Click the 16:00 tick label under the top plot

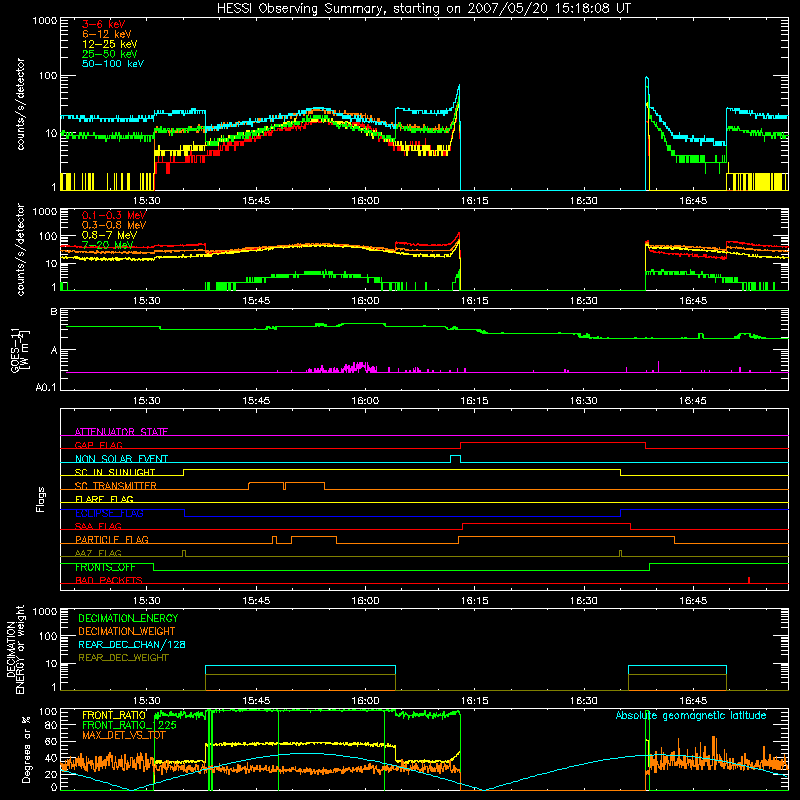pos(365,201)
